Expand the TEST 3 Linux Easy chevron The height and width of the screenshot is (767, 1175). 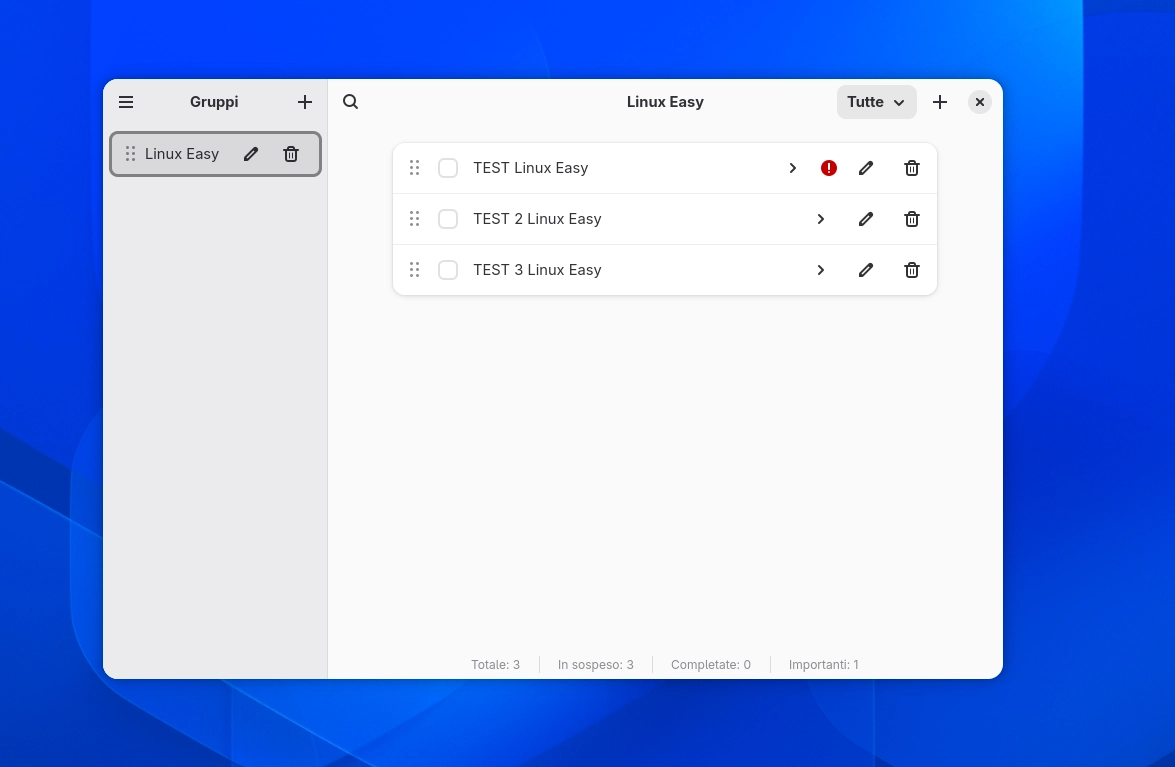[x=821, y=270]
